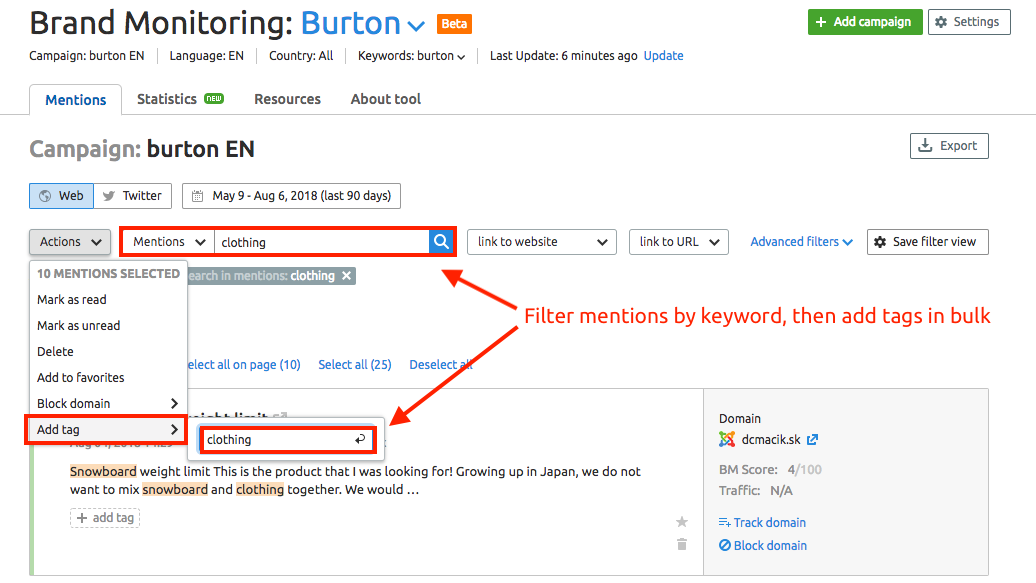Open the Add tag submenu
Screen dimensions: 1036x583
[x=108, y=430]
